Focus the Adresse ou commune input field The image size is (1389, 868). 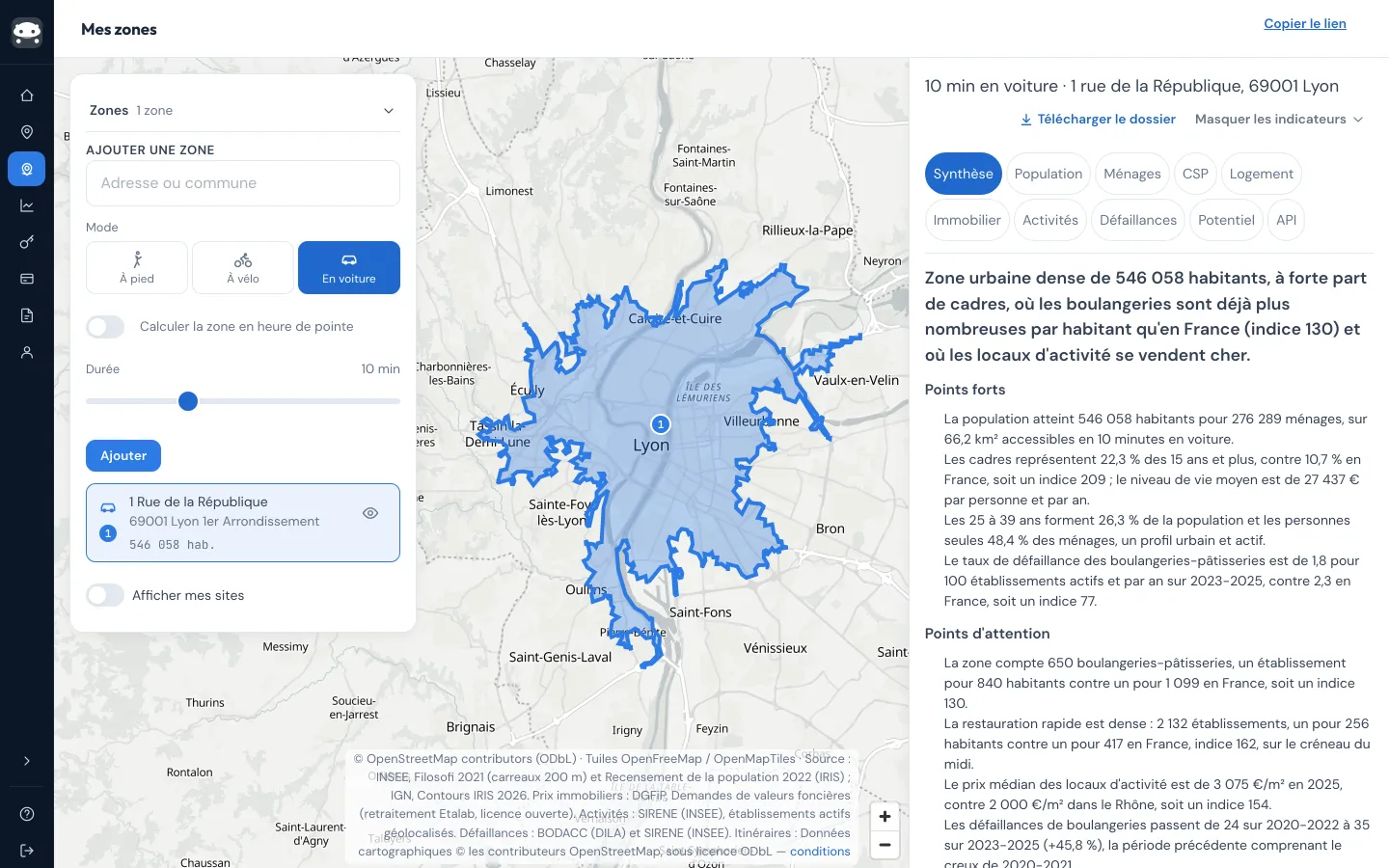point(243,183)
